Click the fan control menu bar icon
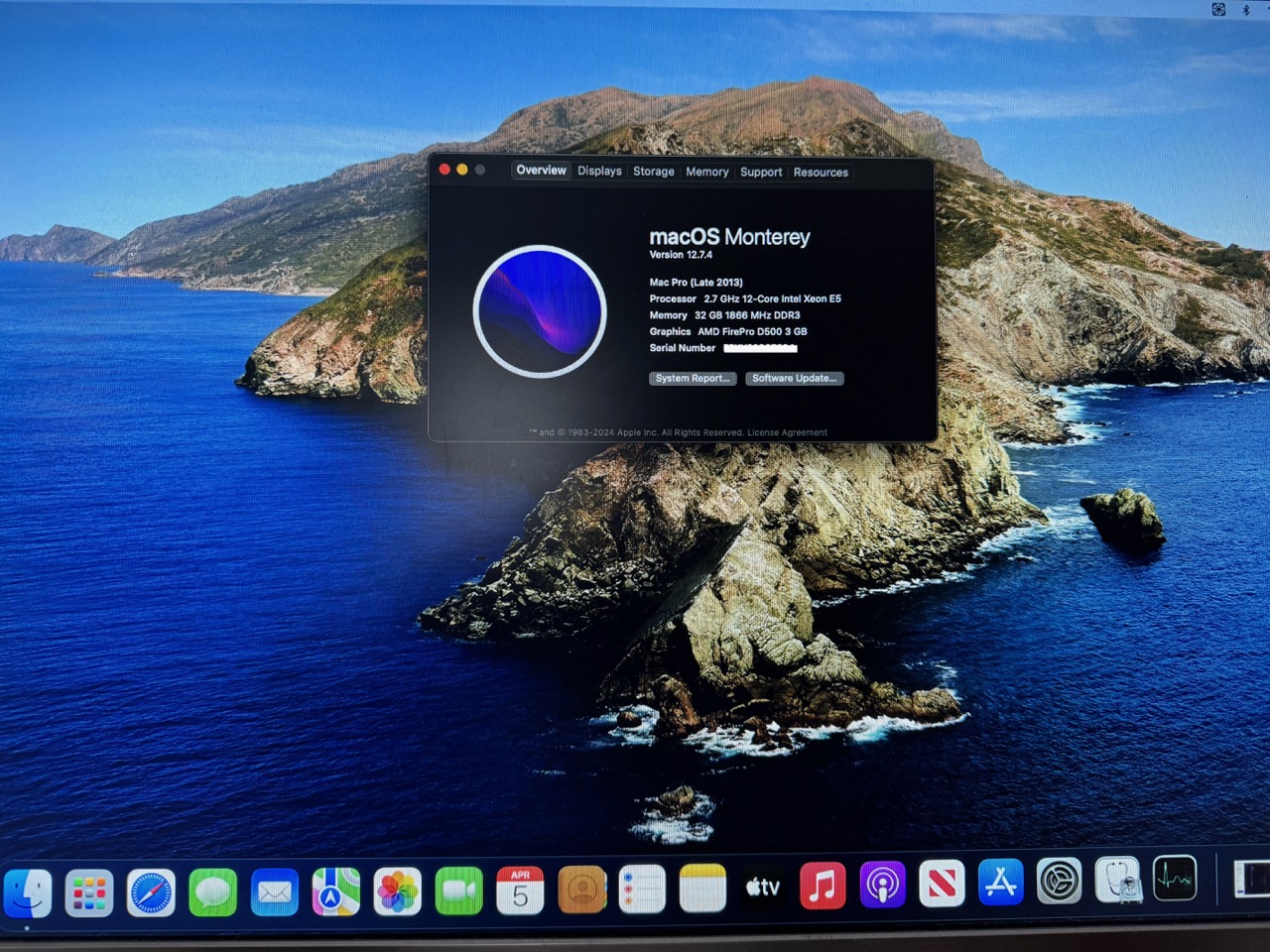Screen dimensions: 1270x952 pos(1218,10)
